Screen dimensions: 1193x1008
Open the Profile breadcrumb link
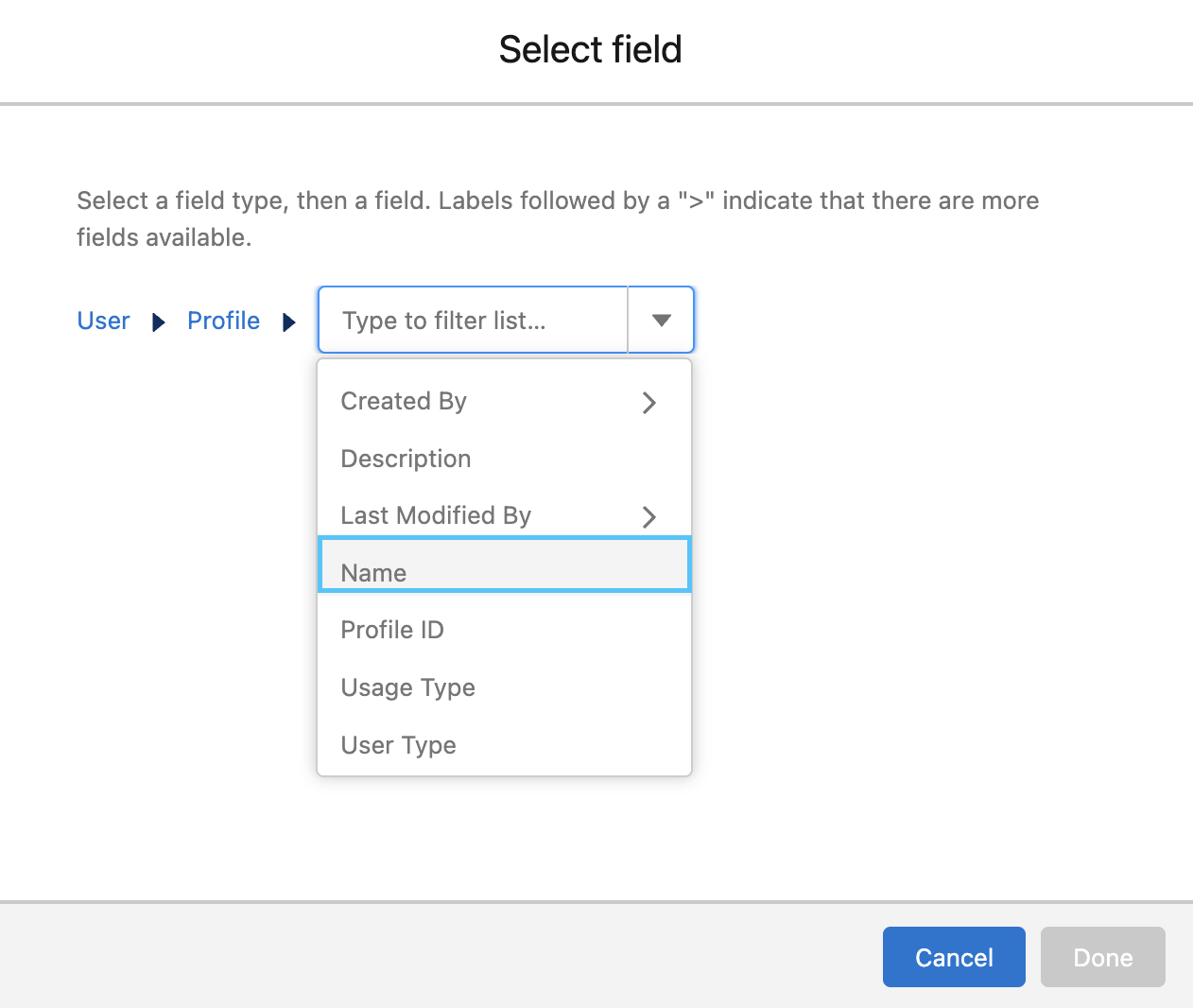click(x=223, y=321)
